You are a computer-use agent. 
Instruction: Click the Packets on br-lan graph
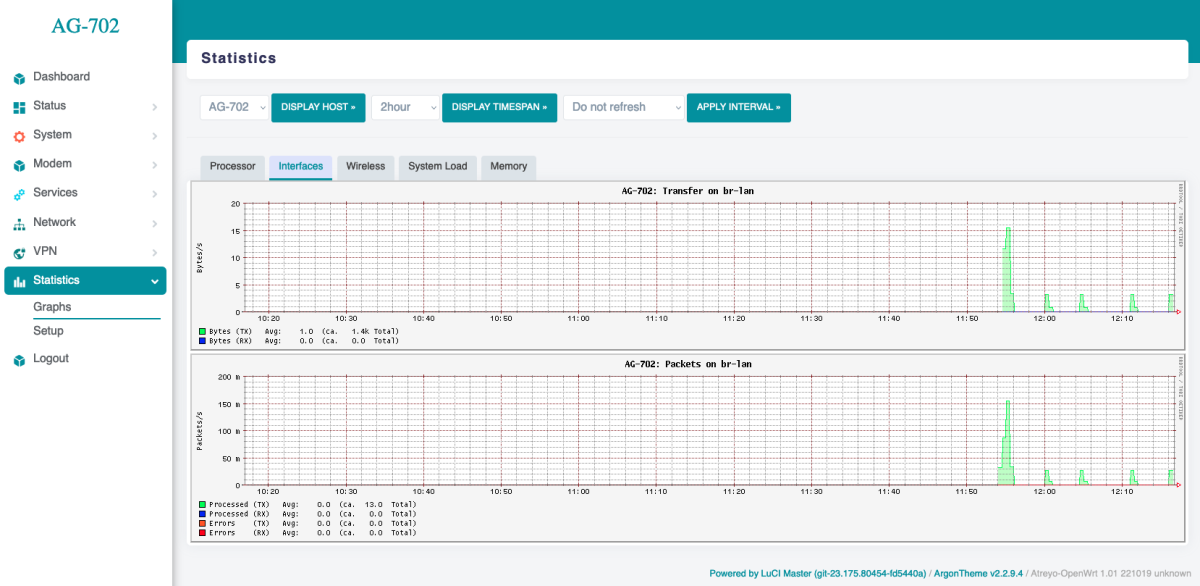(x=688, y=447)
